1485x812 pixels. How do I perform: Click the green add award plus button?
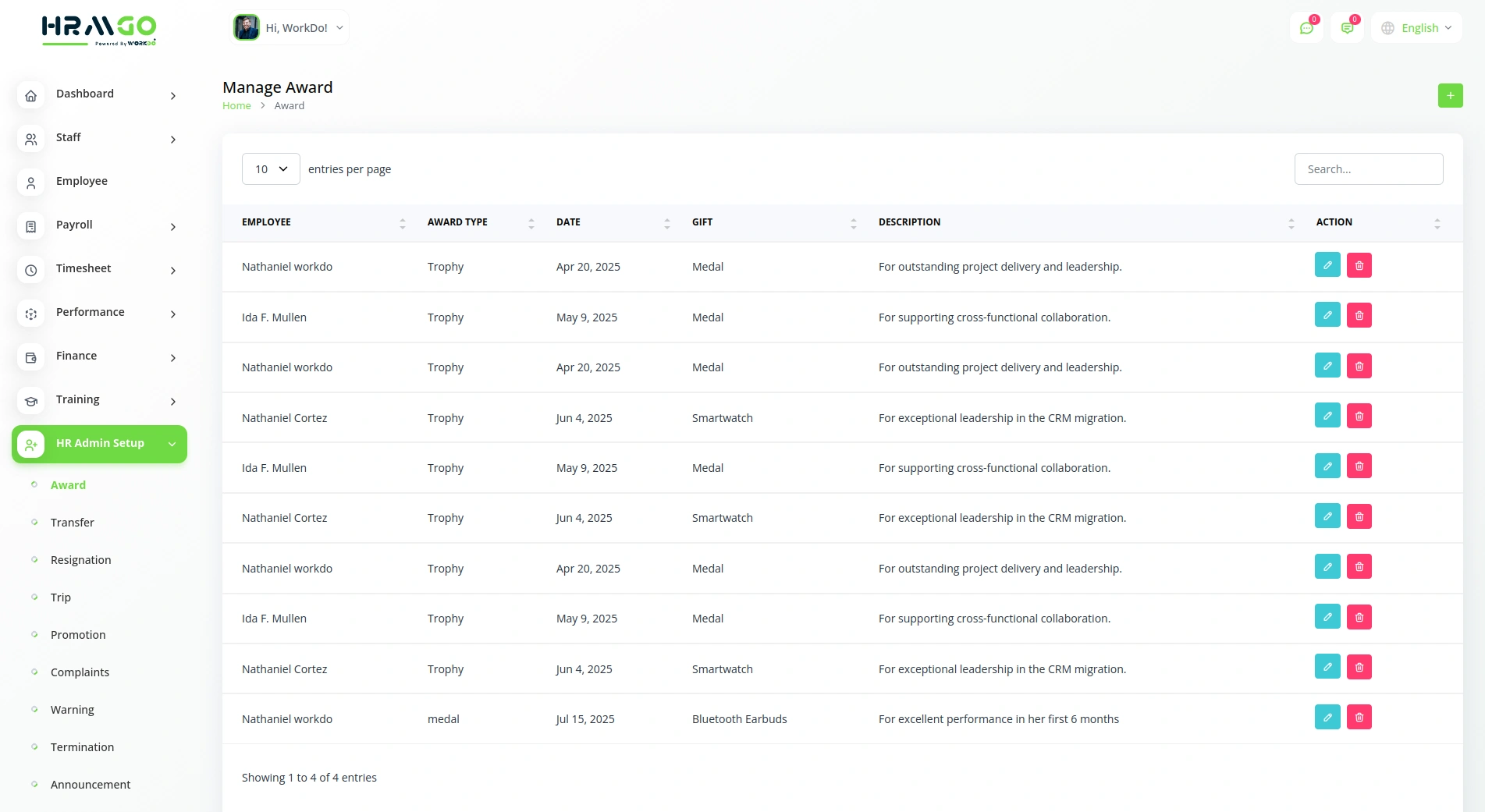point(1450,96)
